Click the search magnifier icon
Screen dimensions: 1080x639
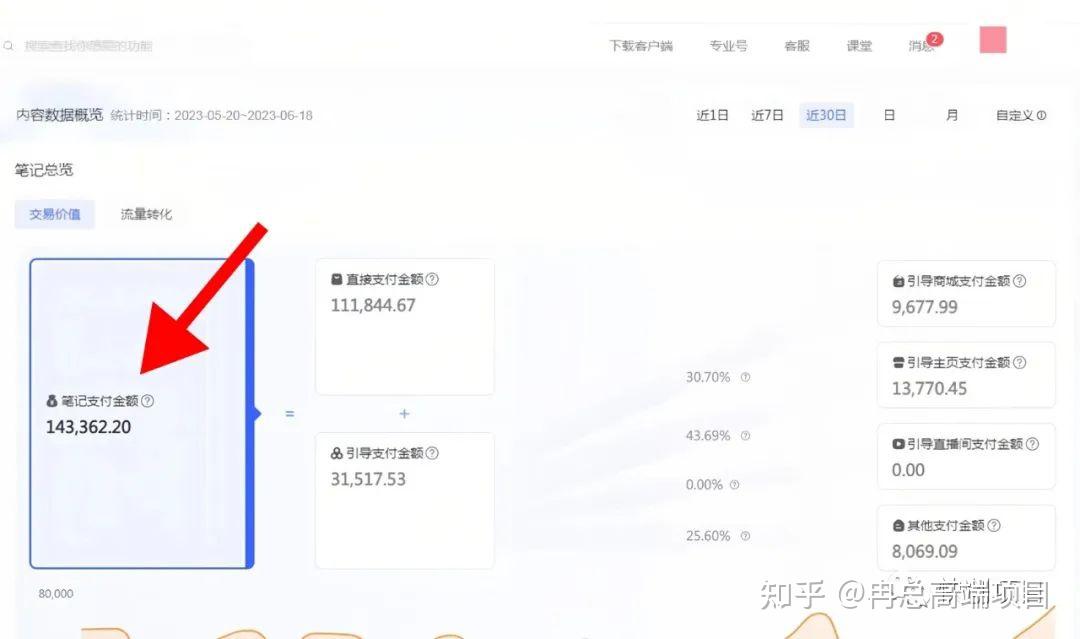pyautogui.click(x=8, y=46)
